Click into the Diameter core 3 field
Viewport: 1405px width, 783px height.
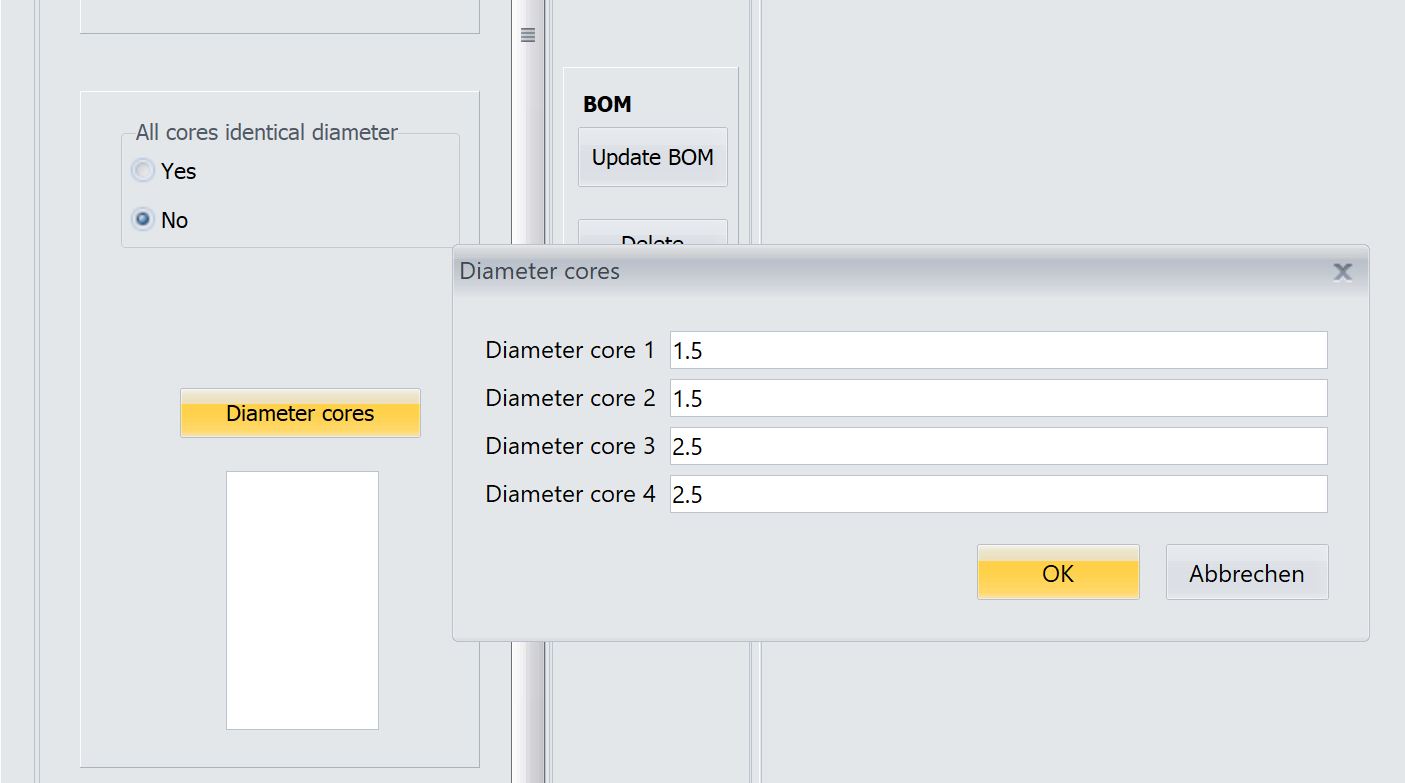click(x=998, y=446)
